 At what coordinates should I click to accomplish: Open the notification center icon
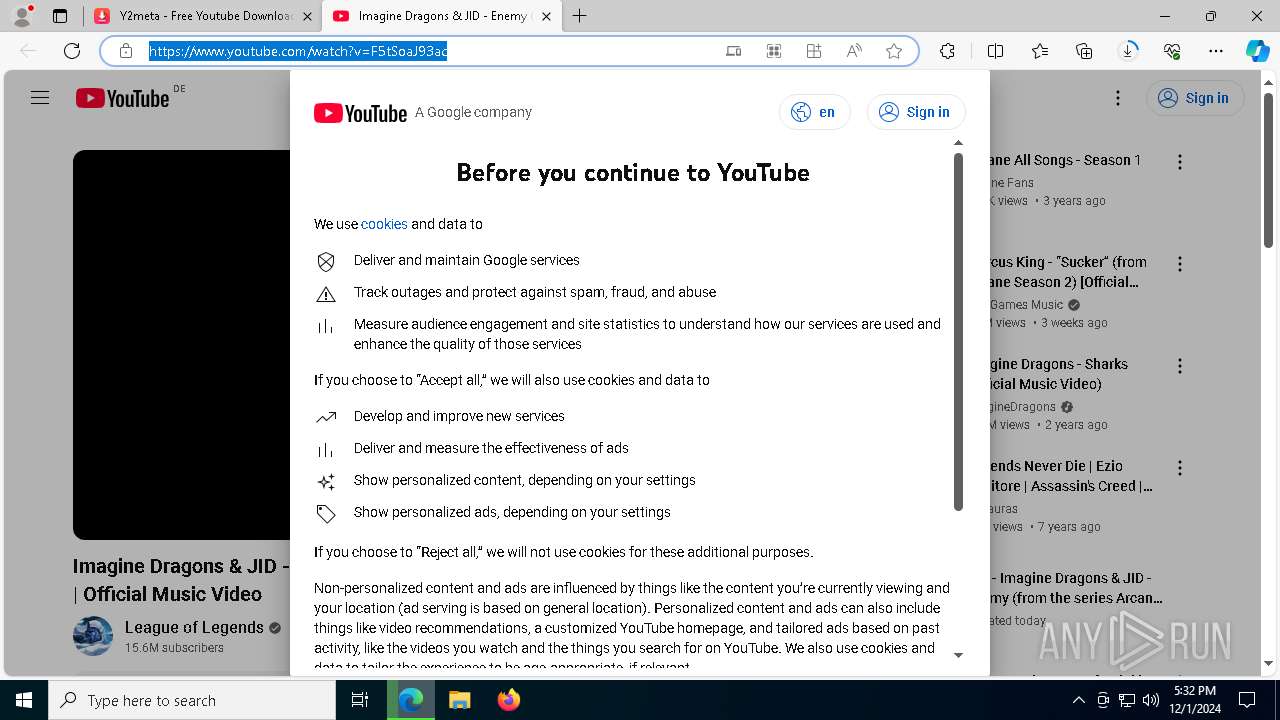[x=1247, y=700]
